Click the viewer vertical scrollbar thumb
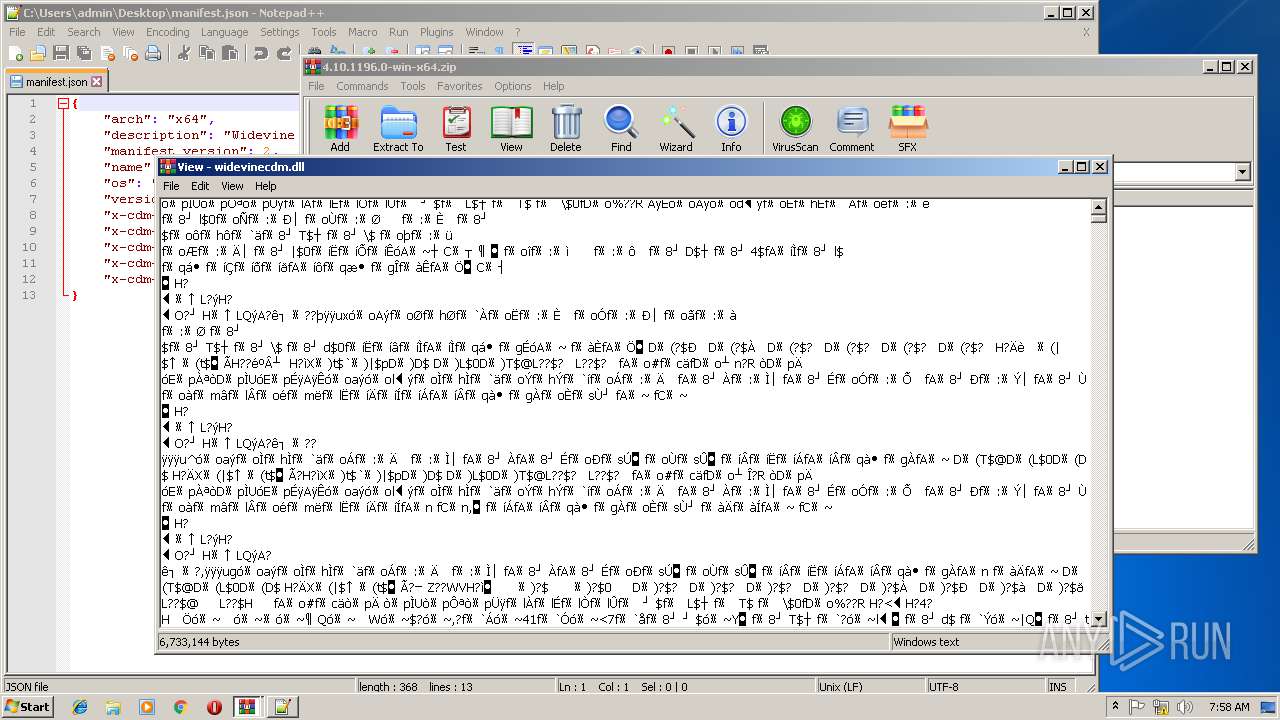1280x720 pixels. [1098, 217]
